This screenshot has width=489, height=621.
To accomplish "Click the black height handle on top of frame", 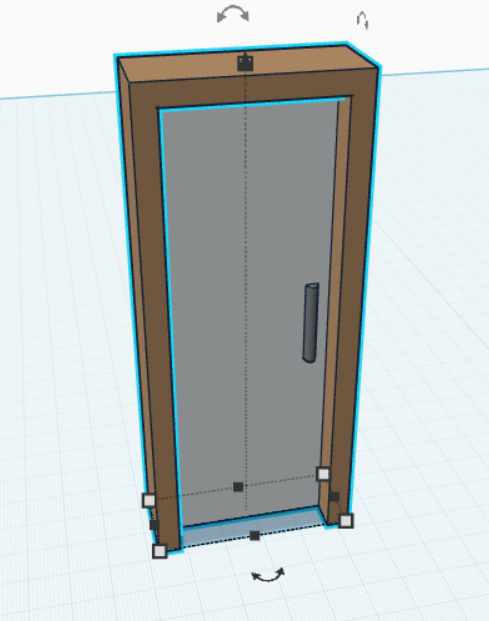I will (x=245, y=63).
